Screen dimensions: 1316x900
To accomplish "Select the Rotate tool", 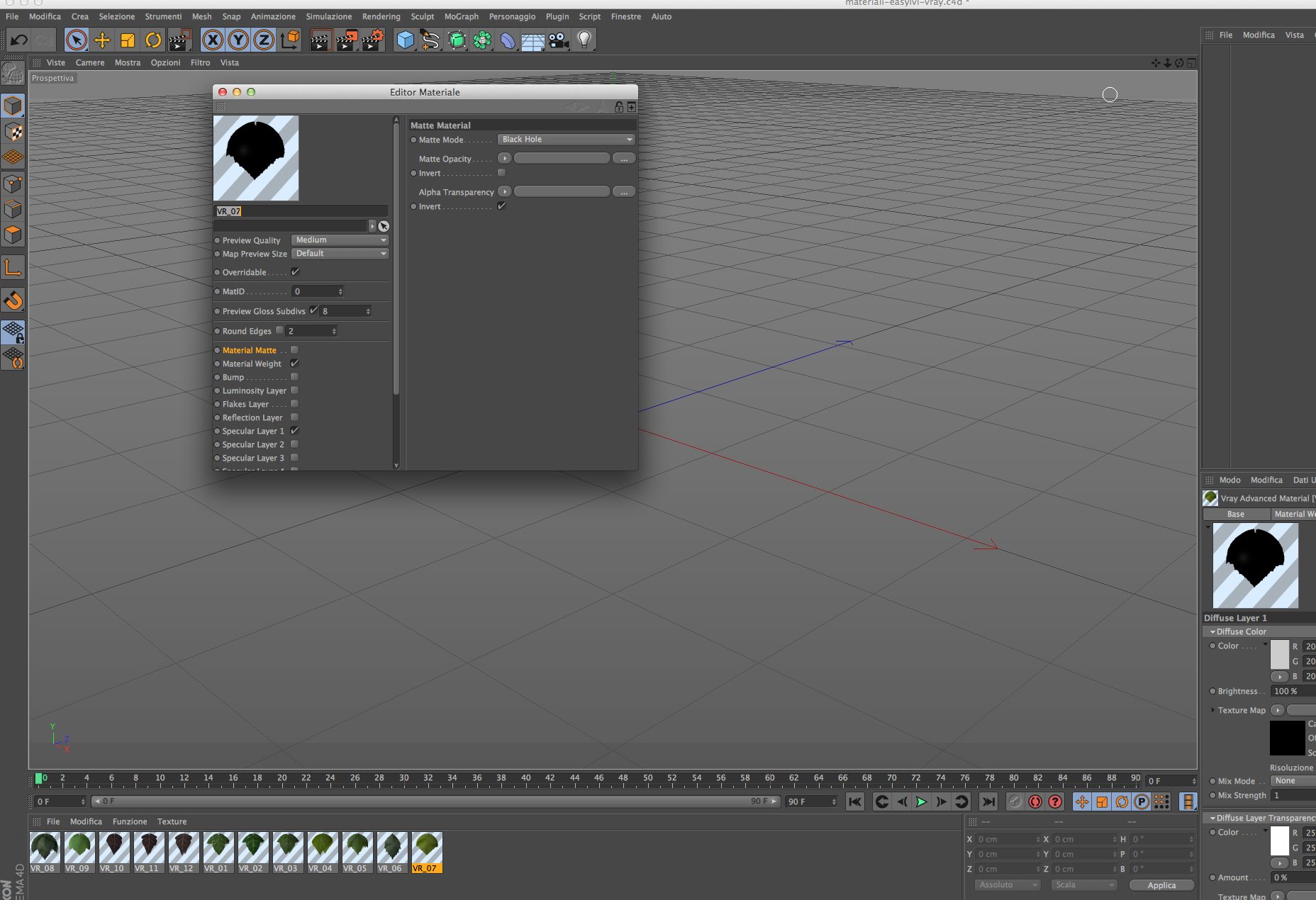I will (153, 40).
